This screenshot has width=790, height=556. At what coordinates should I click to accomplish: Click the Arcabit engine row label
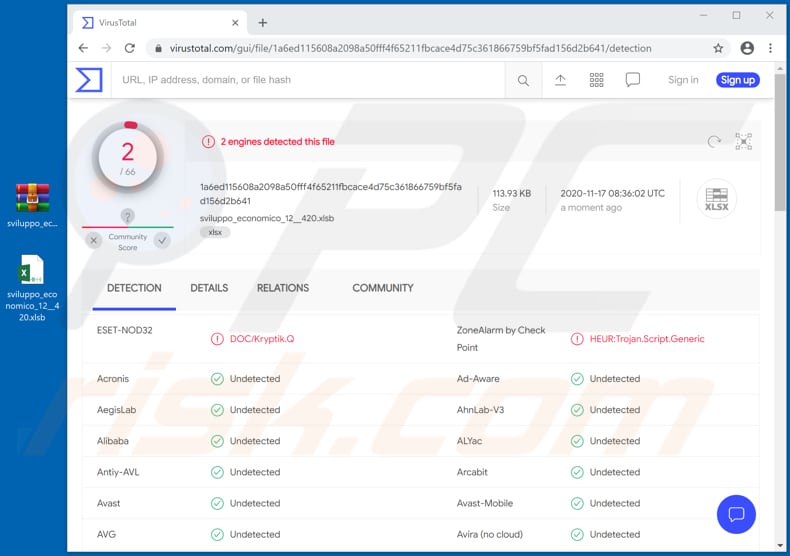pyautogui.click(x=472, y=472)
